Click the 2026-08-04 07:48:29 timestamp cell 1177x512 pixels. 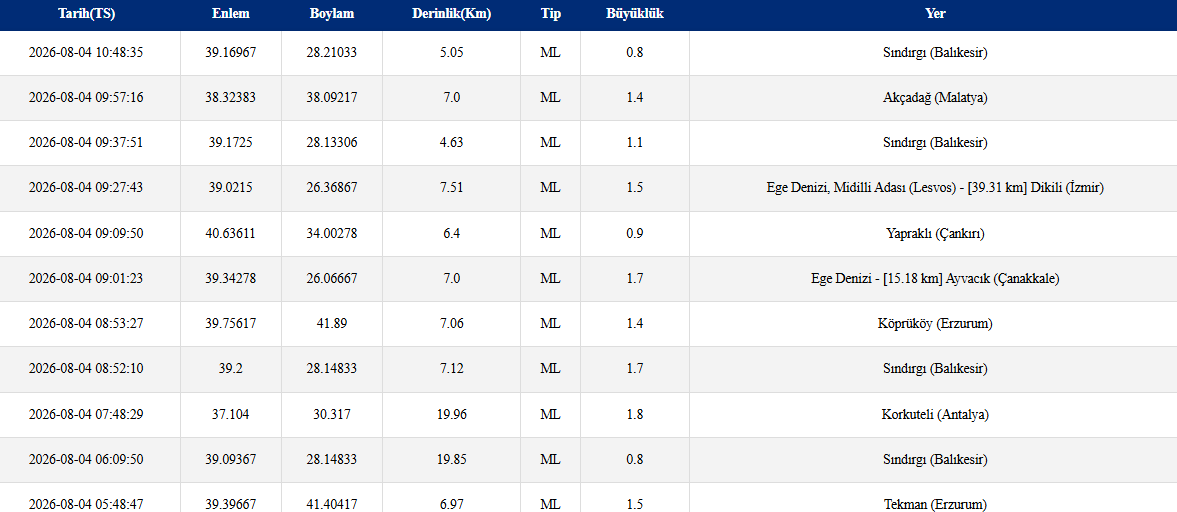coord(86,414)
